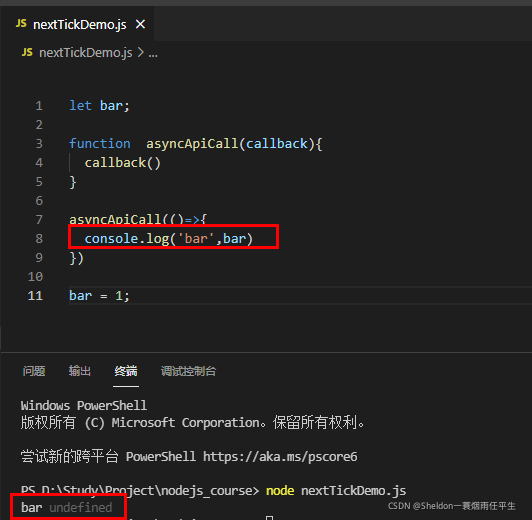Click the asyncApiCall function name definition
Viewport: 532px width, 520px height.
point(192,143)
